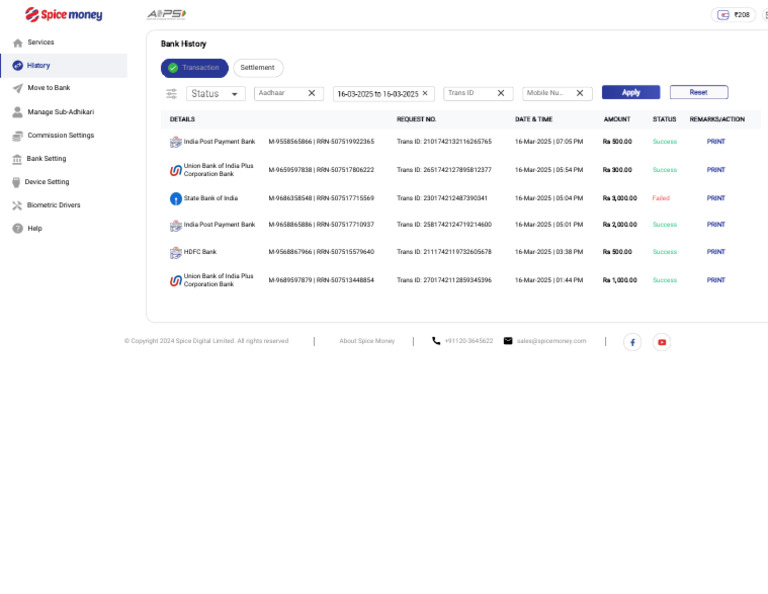Clear the date range filter with X
The height and width of the screenshot is (594, 768).
coord(425,93)
